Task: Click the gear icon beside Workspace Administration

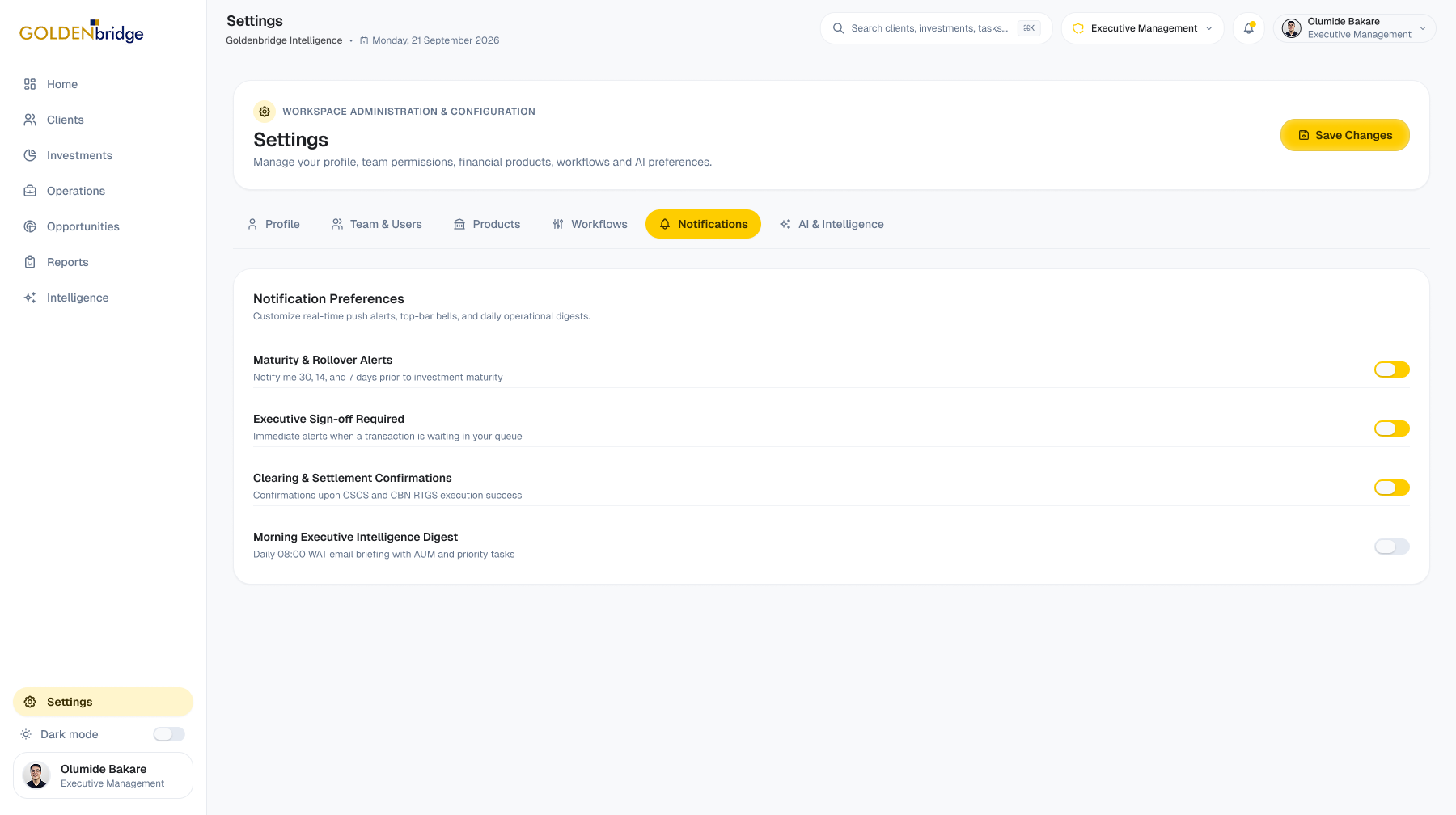Action: pyautogui.click(x=265, y=112)
